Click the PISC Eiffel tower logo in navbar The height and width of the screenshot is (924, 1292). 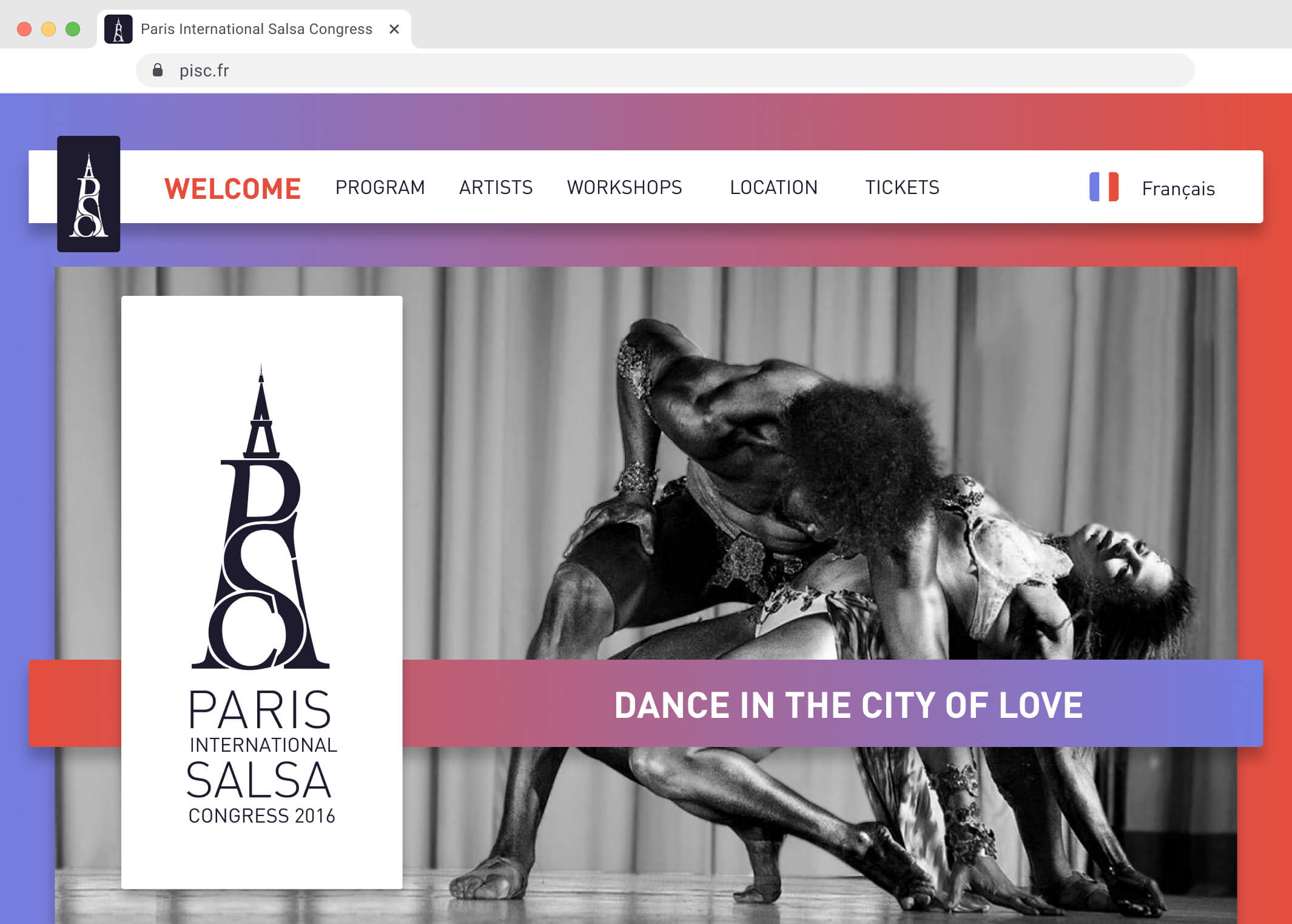(x=89, y=194)
